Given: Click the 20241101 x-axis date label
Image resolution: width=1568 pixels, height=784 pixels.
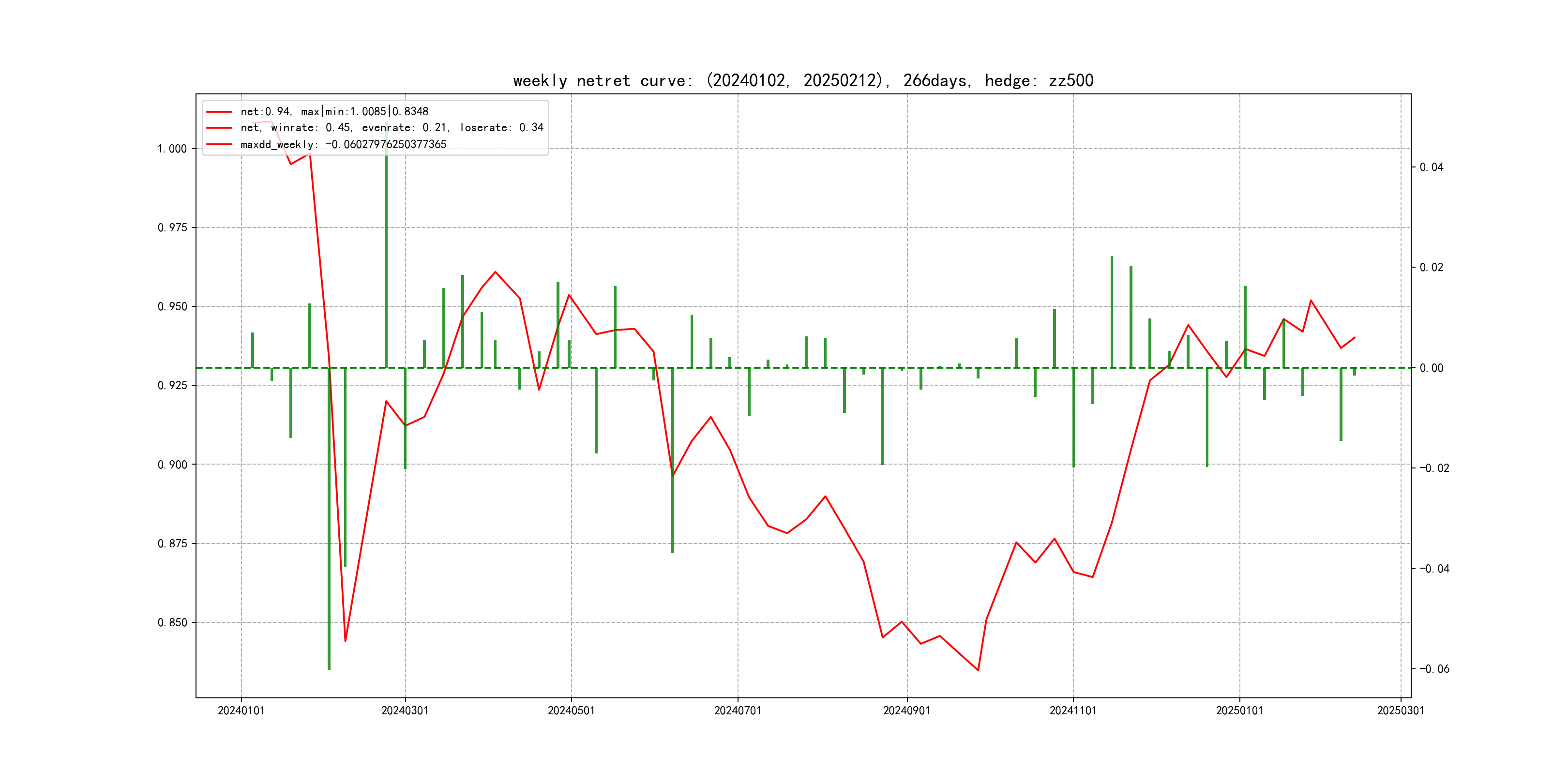Looking at the screenshot, I should tap(1073, 710).
